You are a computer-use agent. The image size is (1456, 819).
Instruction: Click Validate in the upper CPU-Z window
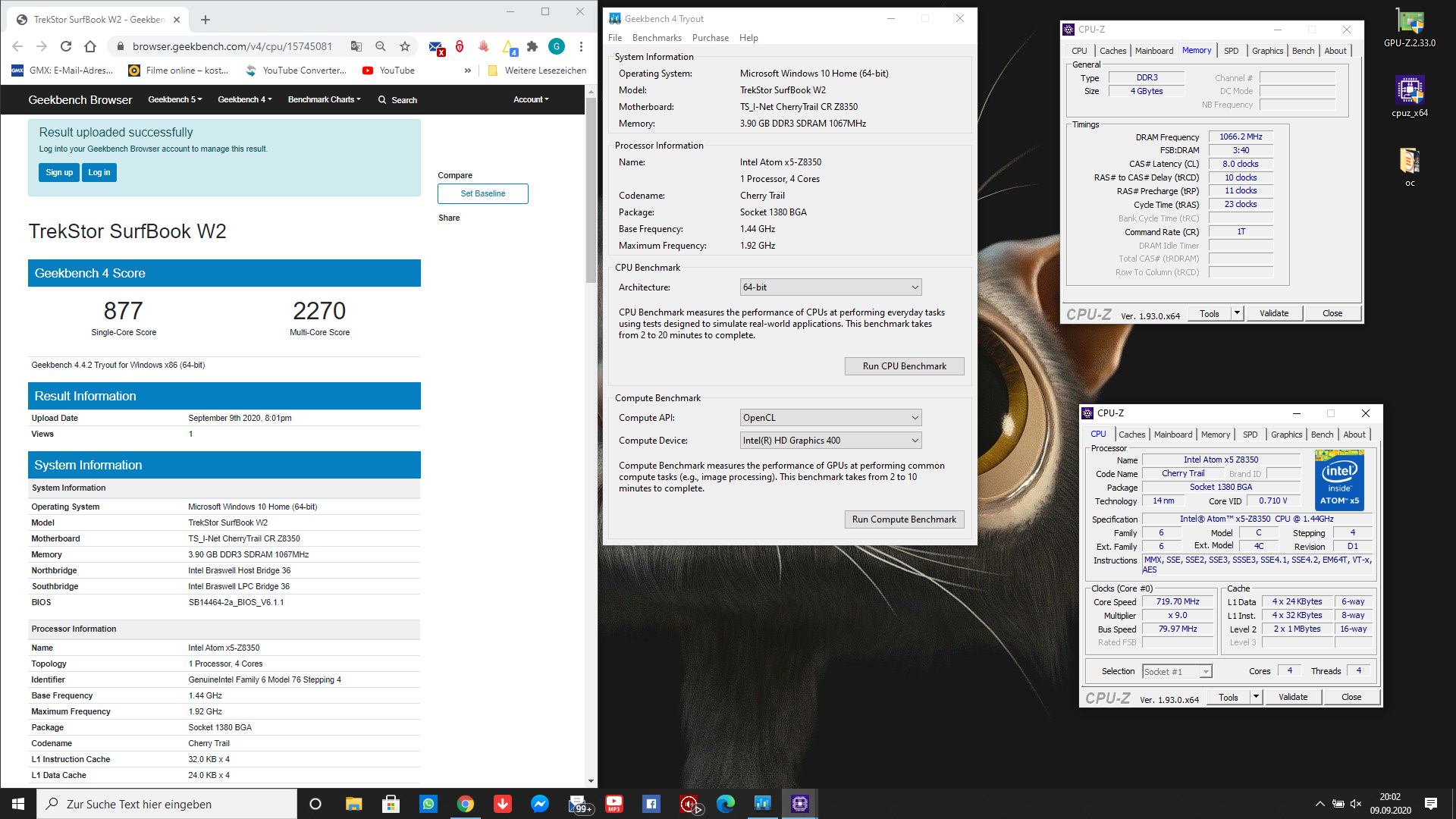point(1274,313)
